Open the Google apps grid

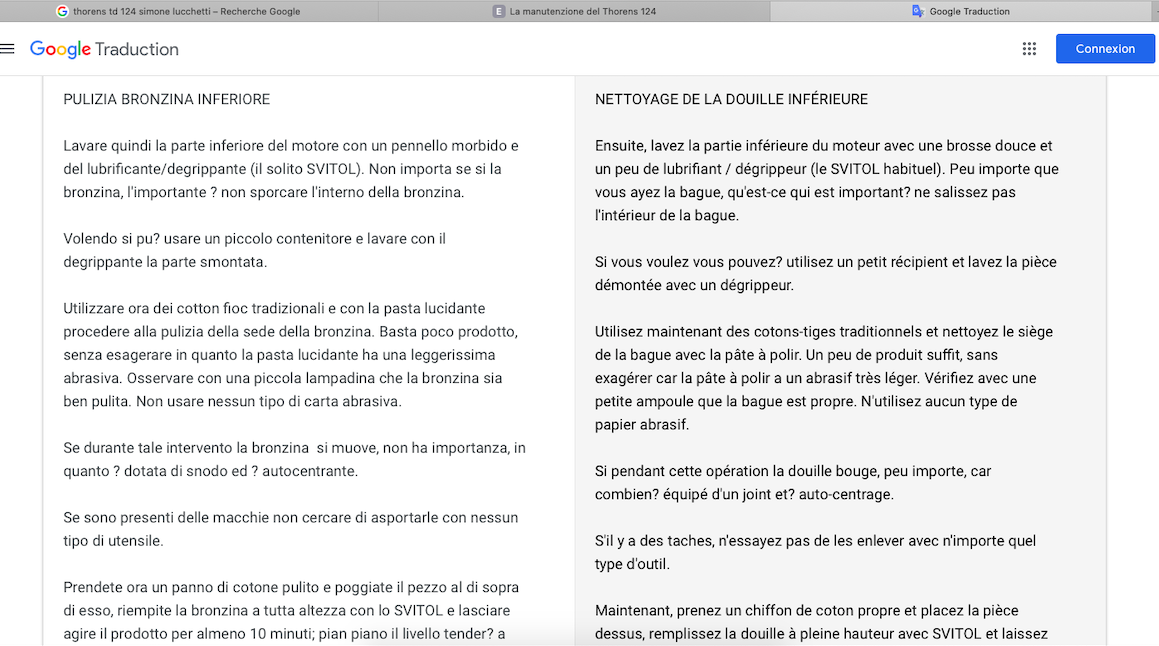pos(1029,49)
